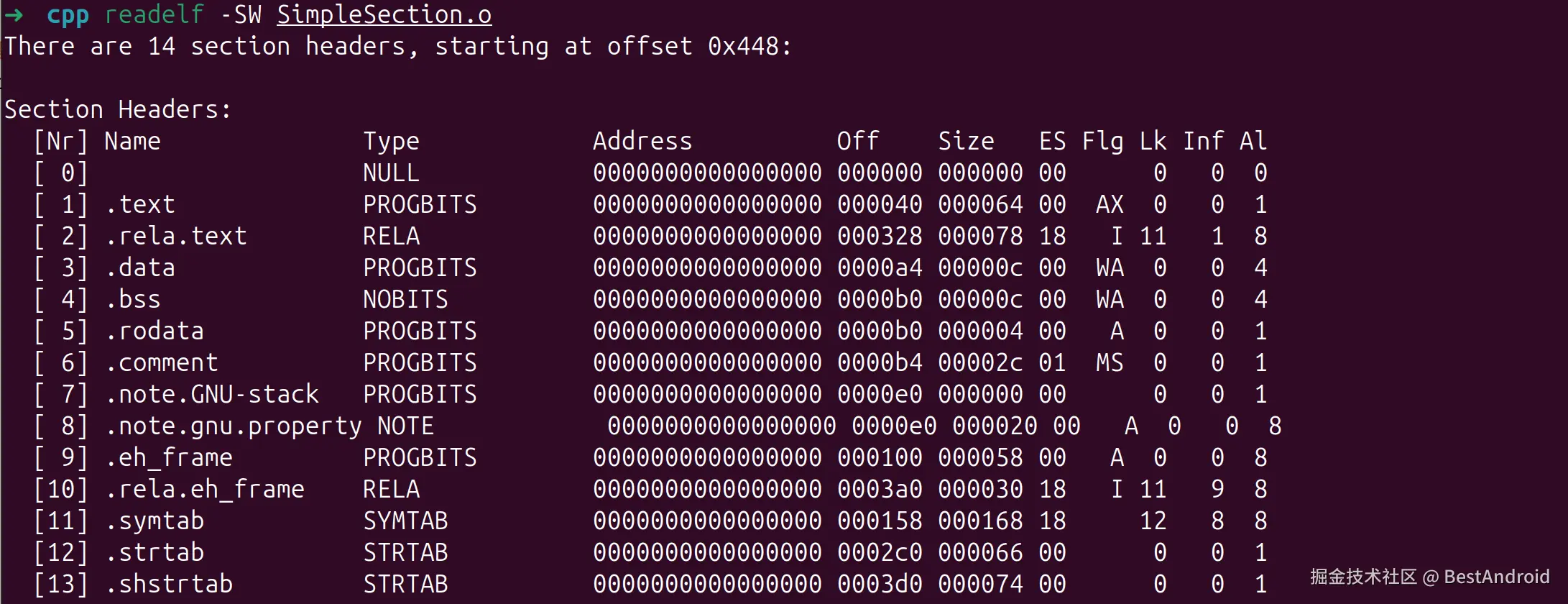This screenshot has width=1568, height=604.
Task: Click the .rodata section name
Action: tap(154, 331)
